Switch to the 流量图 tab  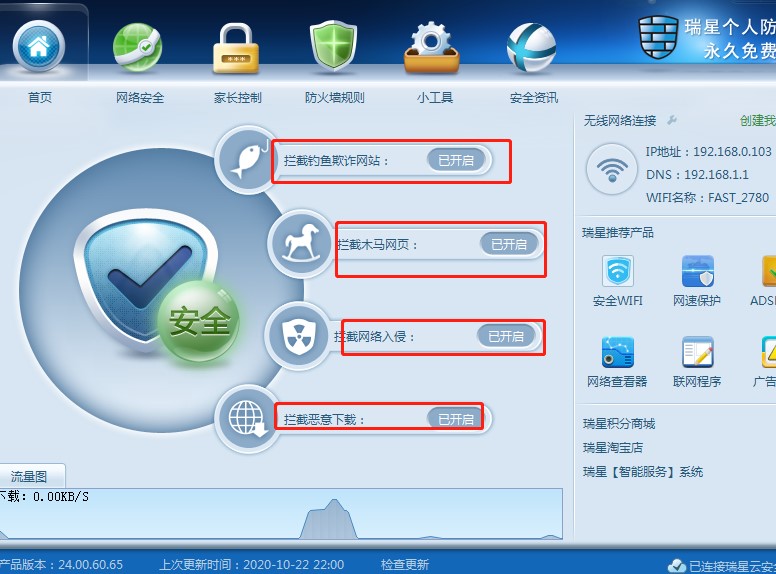[x=29, y=476]
